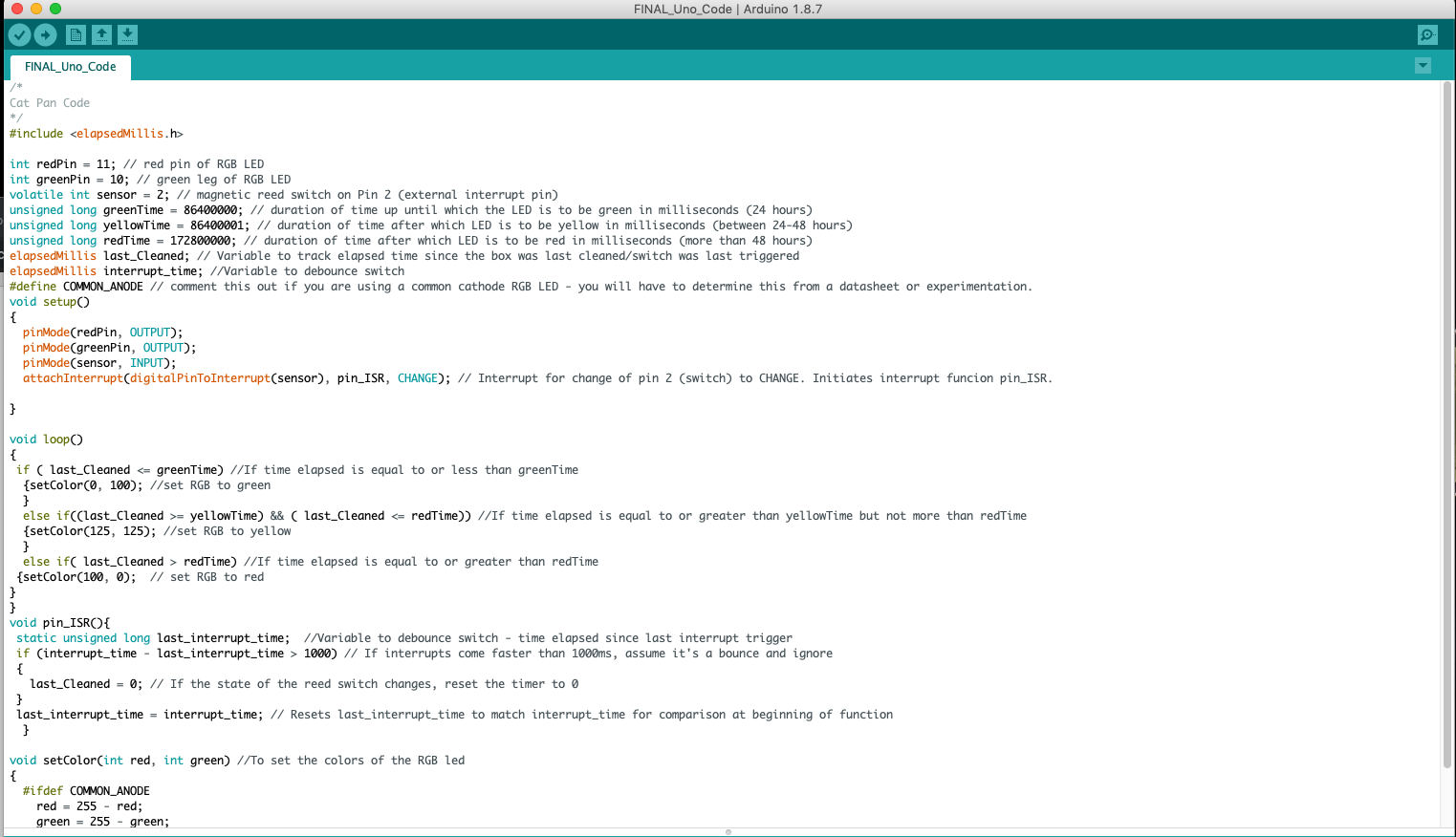Maximize the window with green button

tap(55, 9)
